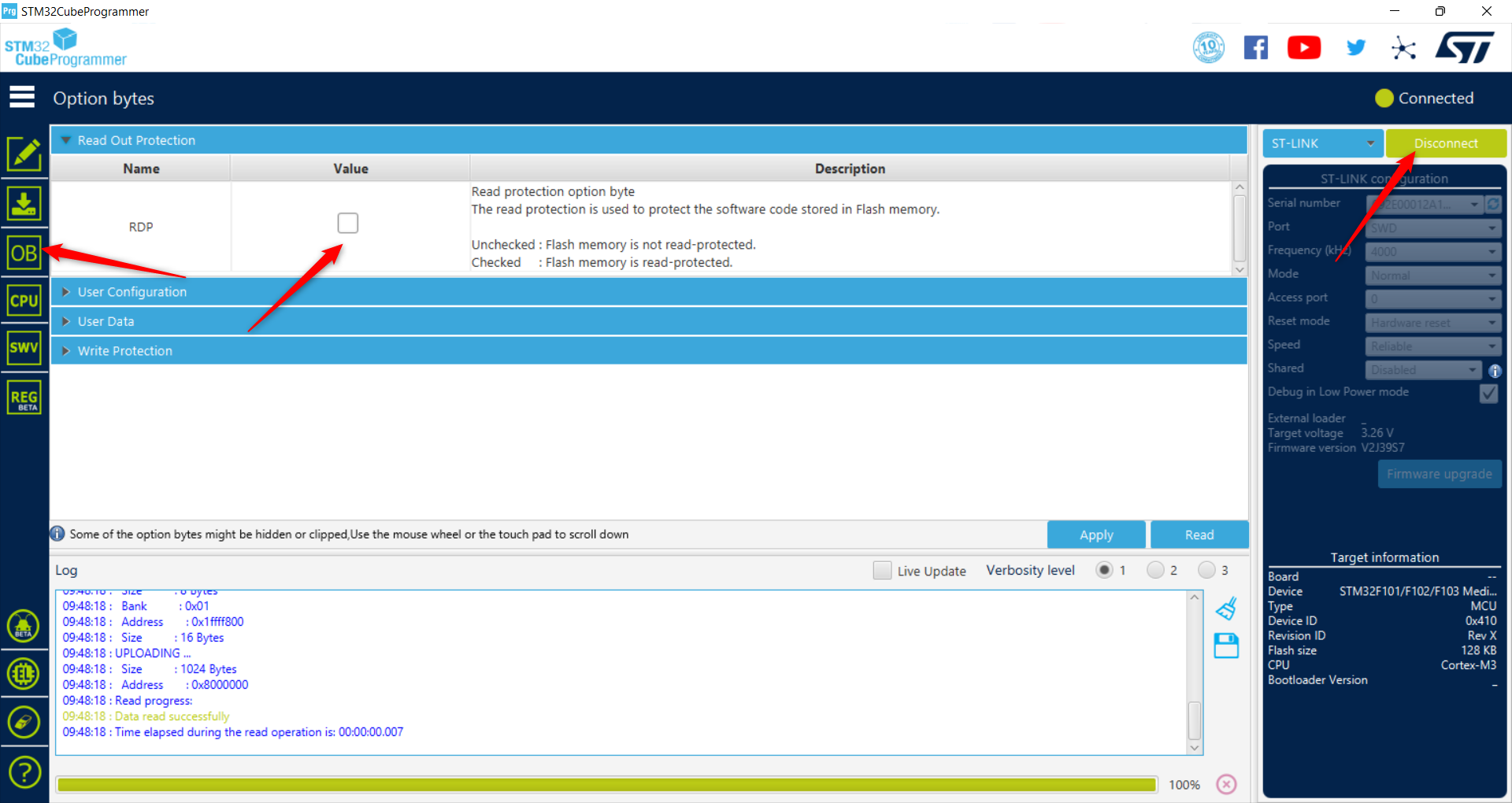Open the ST-LINK probe dropdown
The width and height of the screenshot is (1512, 803).
click(1322, 143)
